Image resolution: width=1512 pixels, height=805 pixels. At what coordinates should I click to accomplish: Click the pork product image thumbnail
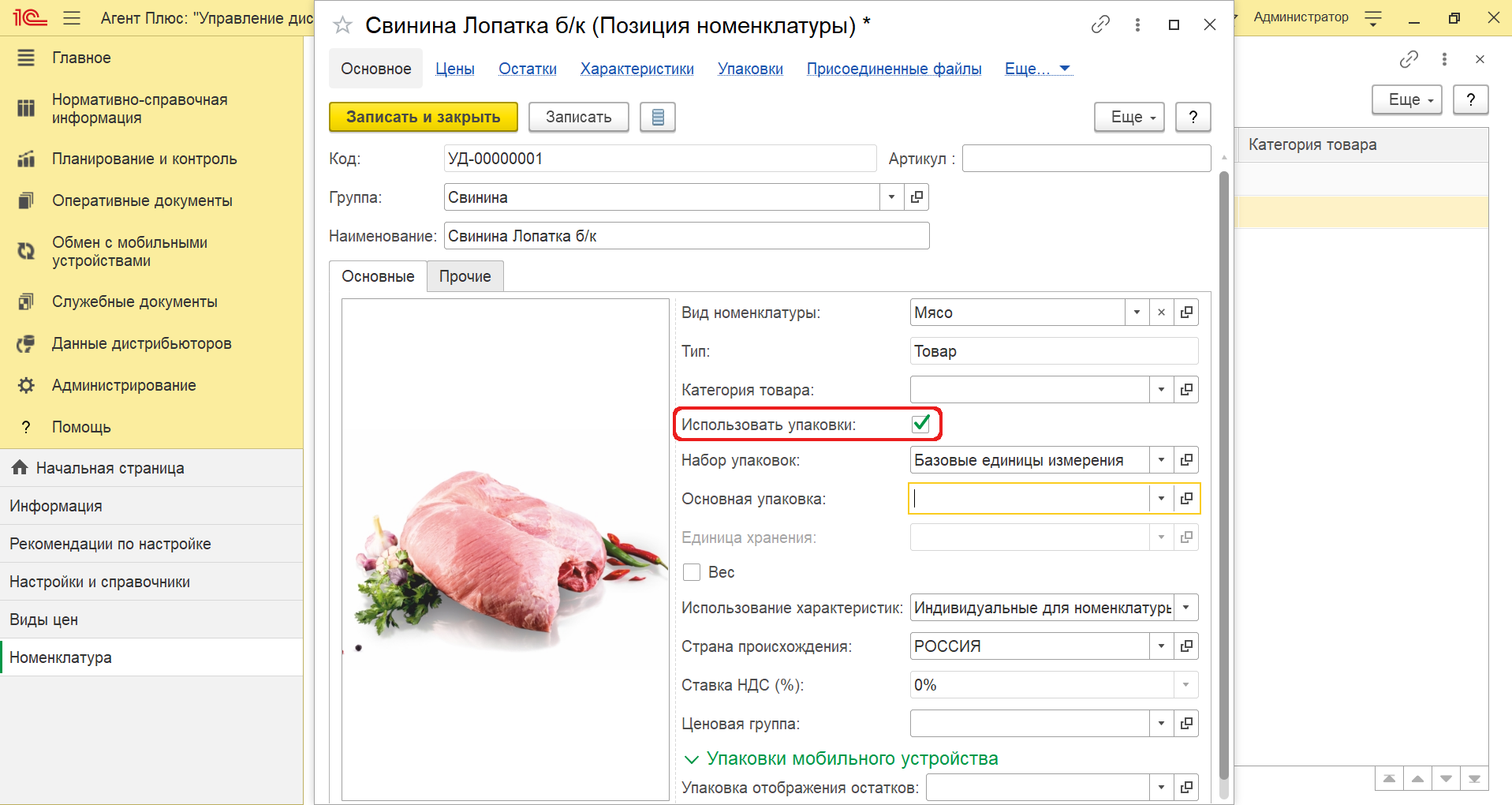point(505,549)
